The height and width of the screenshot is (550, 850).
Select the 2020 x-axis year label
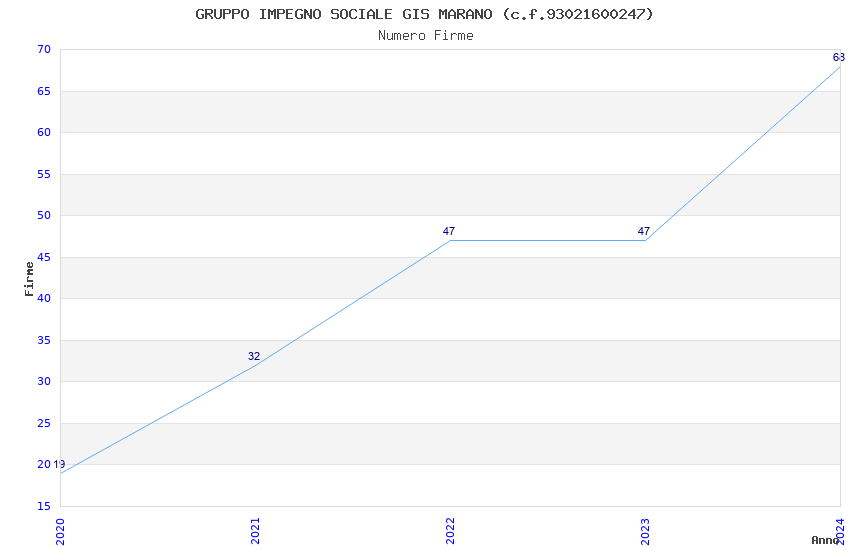pos(60,531)
